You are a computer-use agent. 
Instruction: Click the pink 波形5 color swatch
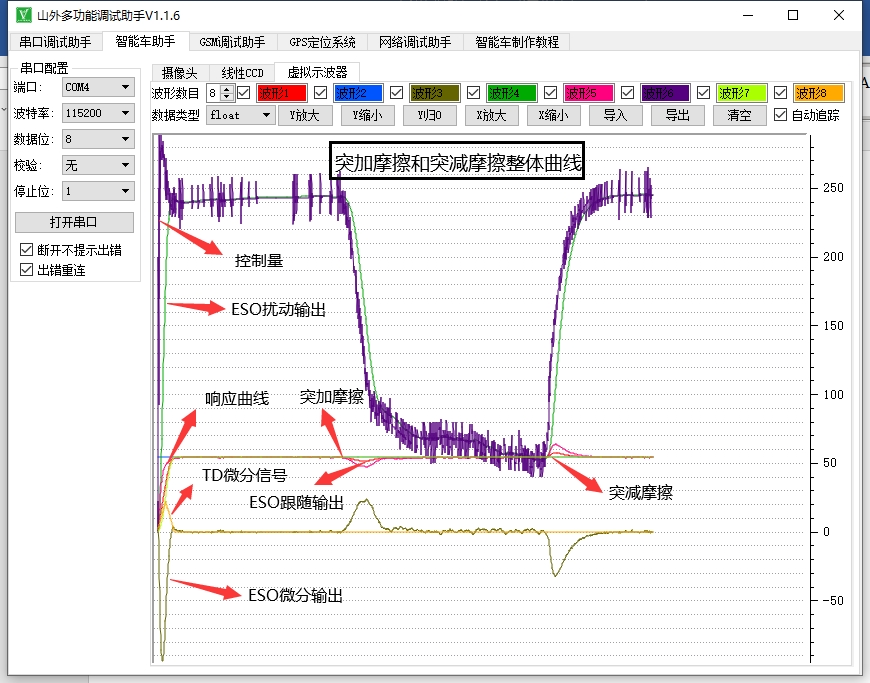click(589, 93)
